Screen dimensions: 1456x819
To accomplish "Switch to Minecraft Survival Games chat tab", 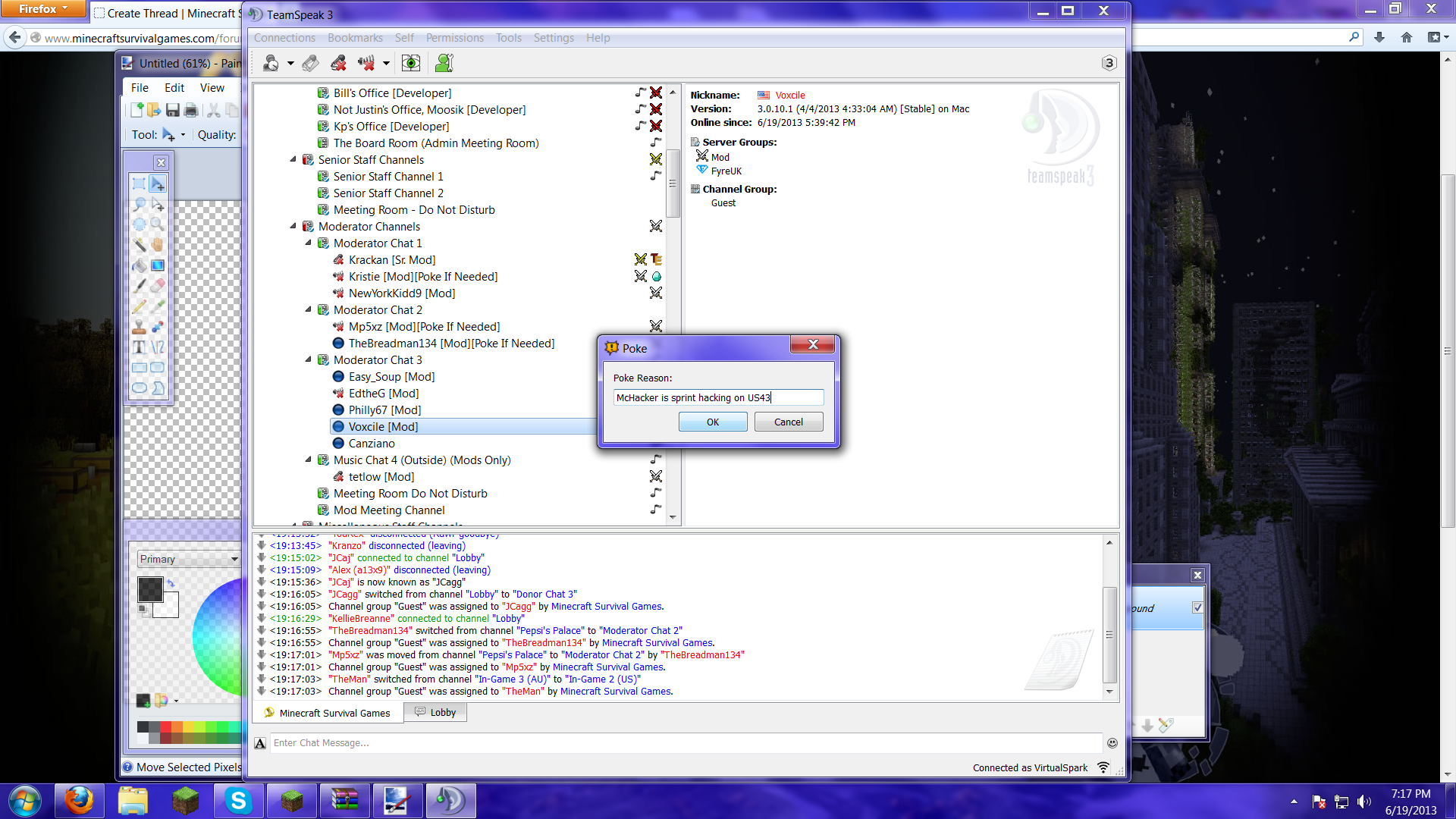I will [327, 713].
